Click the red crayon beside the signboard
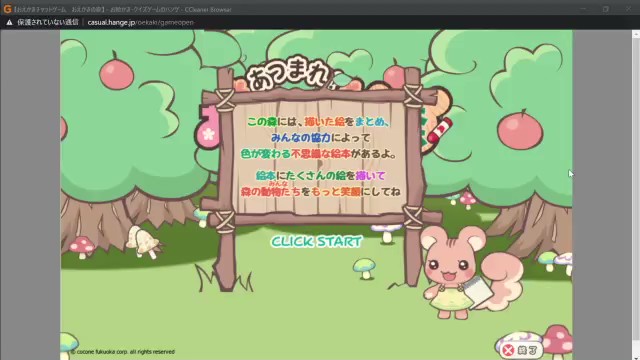This screenshot has height=360, width=640. coord(440,130)
